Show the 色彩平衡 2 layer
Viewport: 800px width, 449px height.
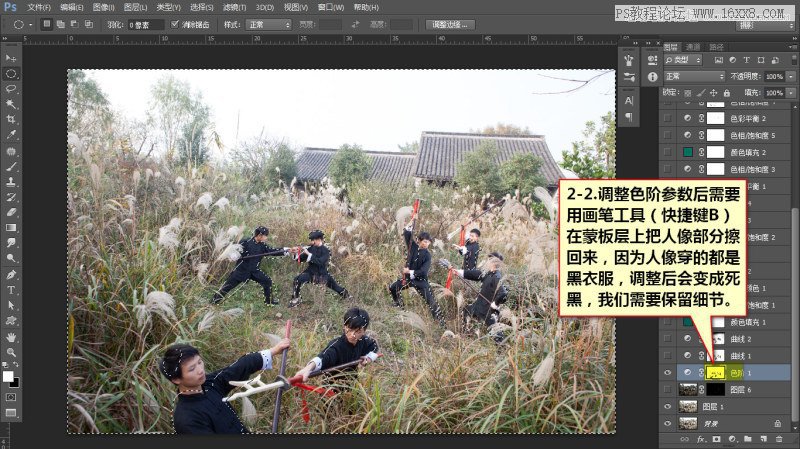coord(667,118)
